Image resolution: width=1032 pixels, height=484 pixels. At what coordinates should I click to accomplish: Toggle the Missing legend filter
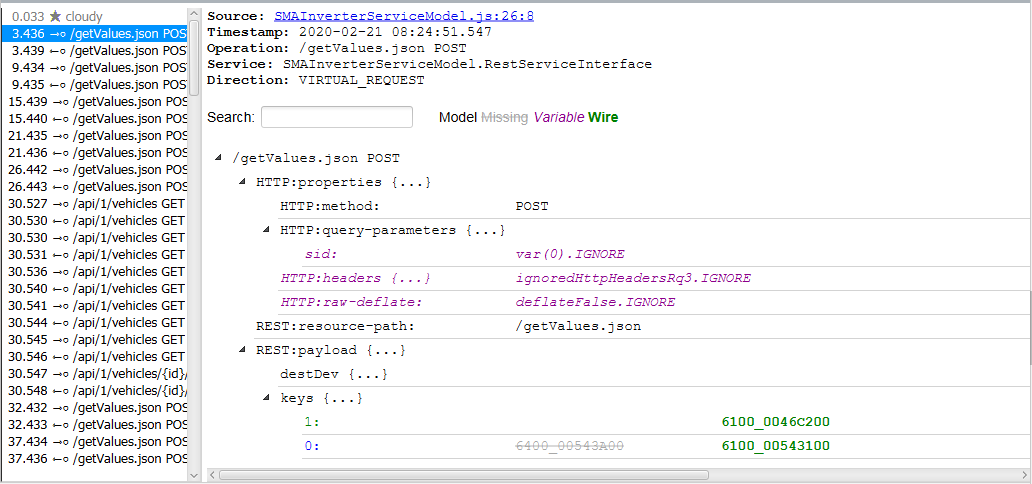504,117
